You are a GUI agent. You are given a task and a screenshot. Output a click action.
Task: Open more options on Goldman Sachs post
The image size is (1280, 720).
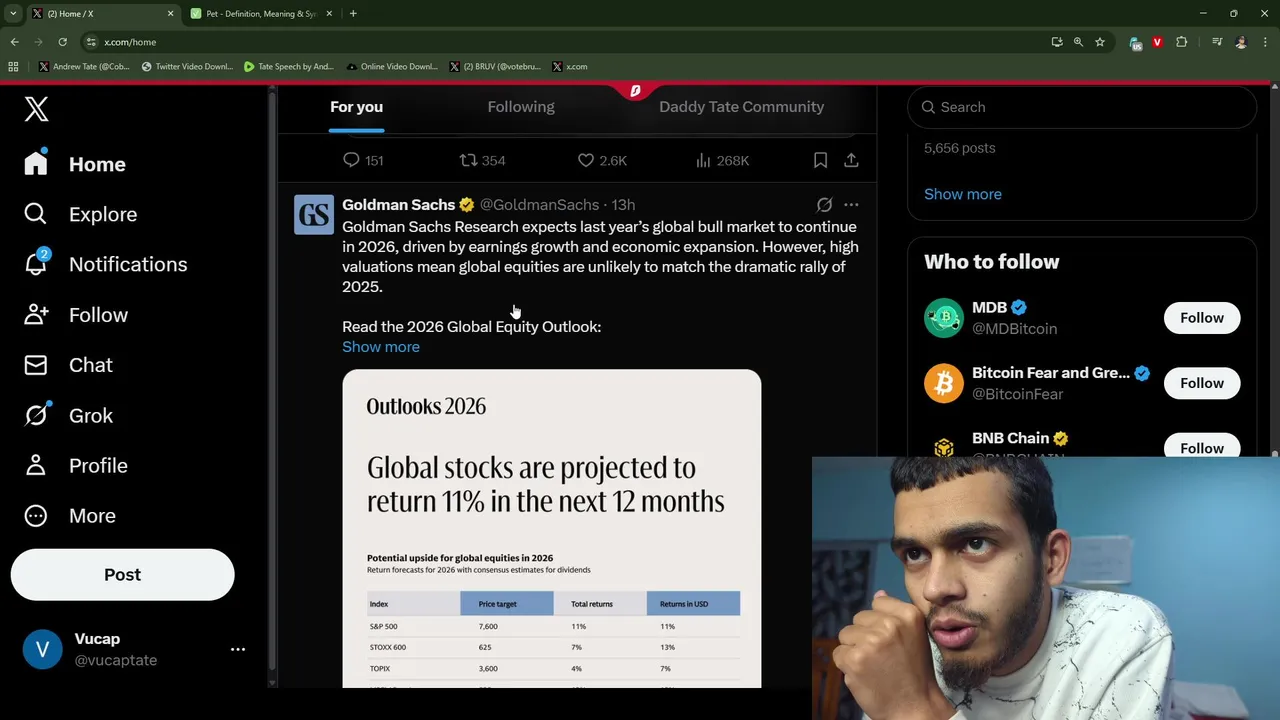pos(851,204)
